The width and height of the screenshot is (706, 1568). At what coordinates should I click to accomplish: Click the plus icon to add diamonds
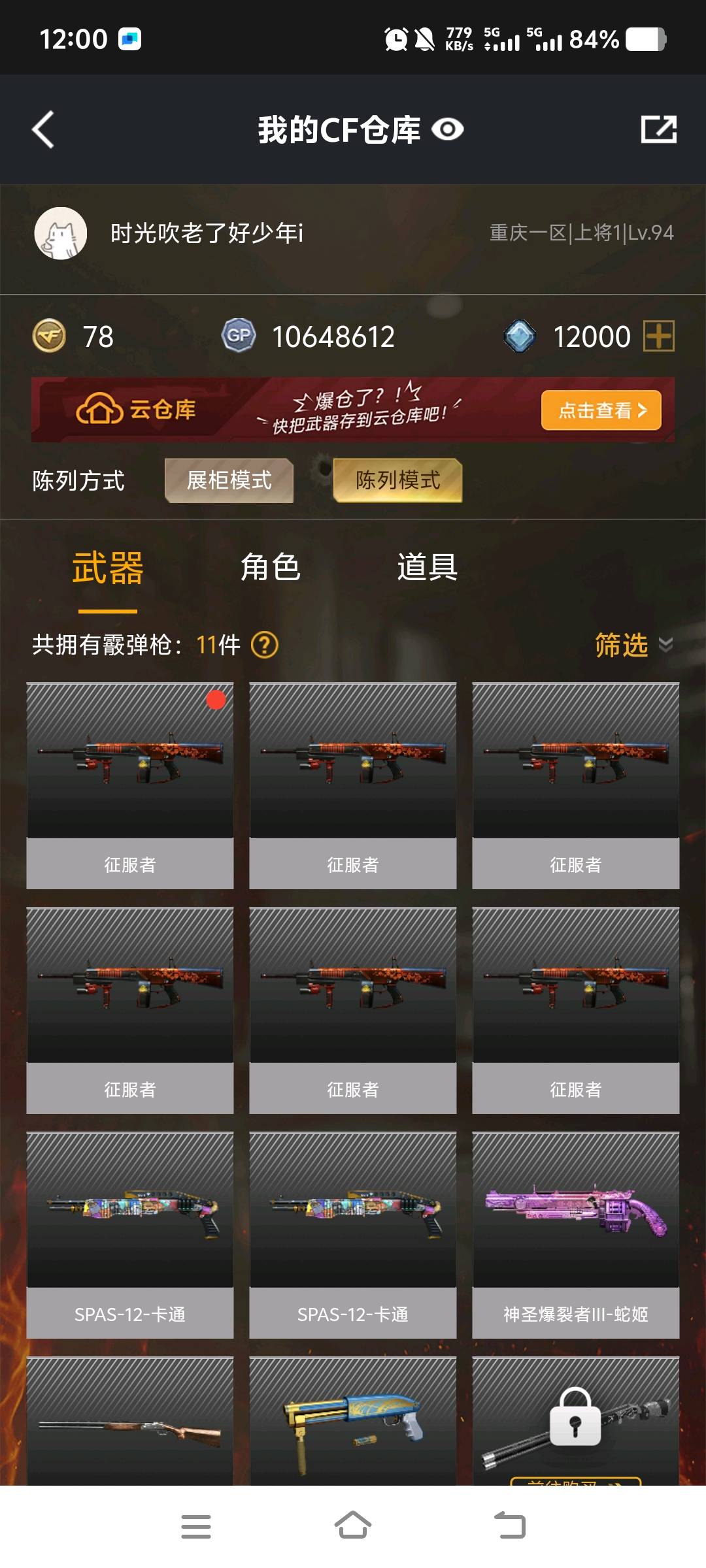click(659, 336)
